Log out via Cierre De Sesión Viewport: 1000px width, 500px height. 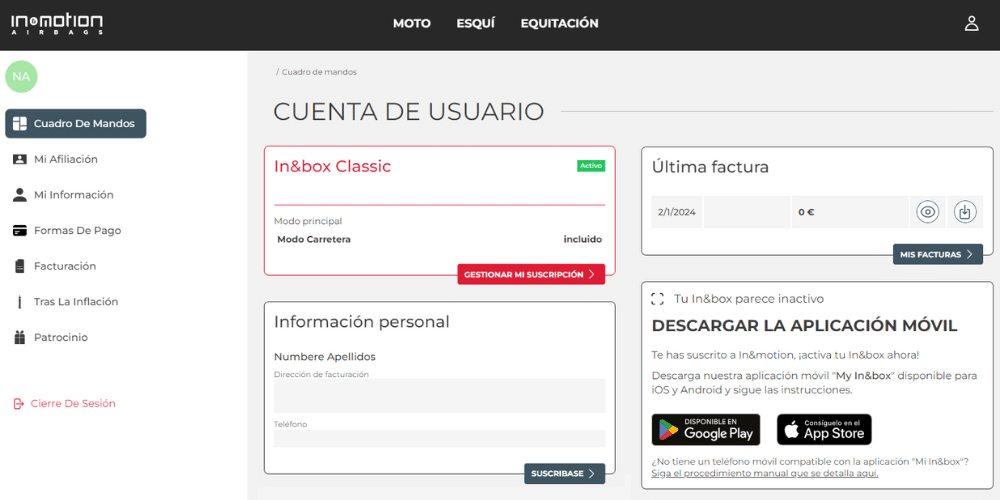pyautogui.click(x=72, y=404)
